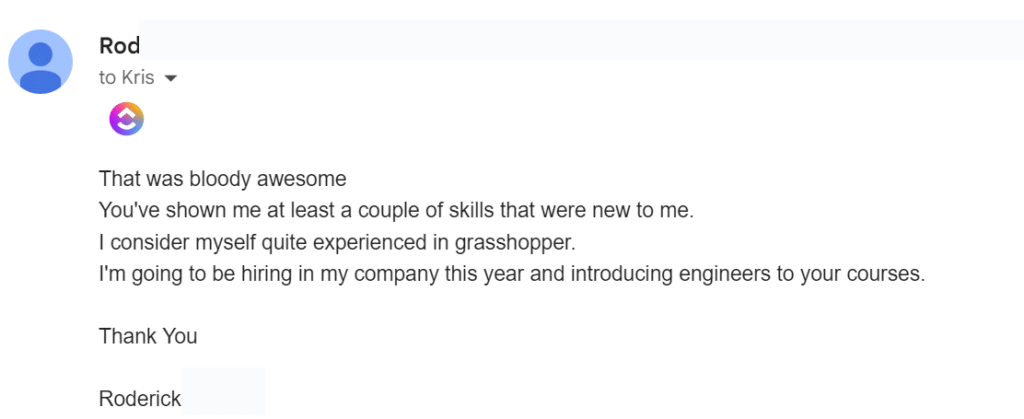Click the sender name Rod
Image resolution: width=1024 pixels, height=419 pixels.
pos(119,45)
